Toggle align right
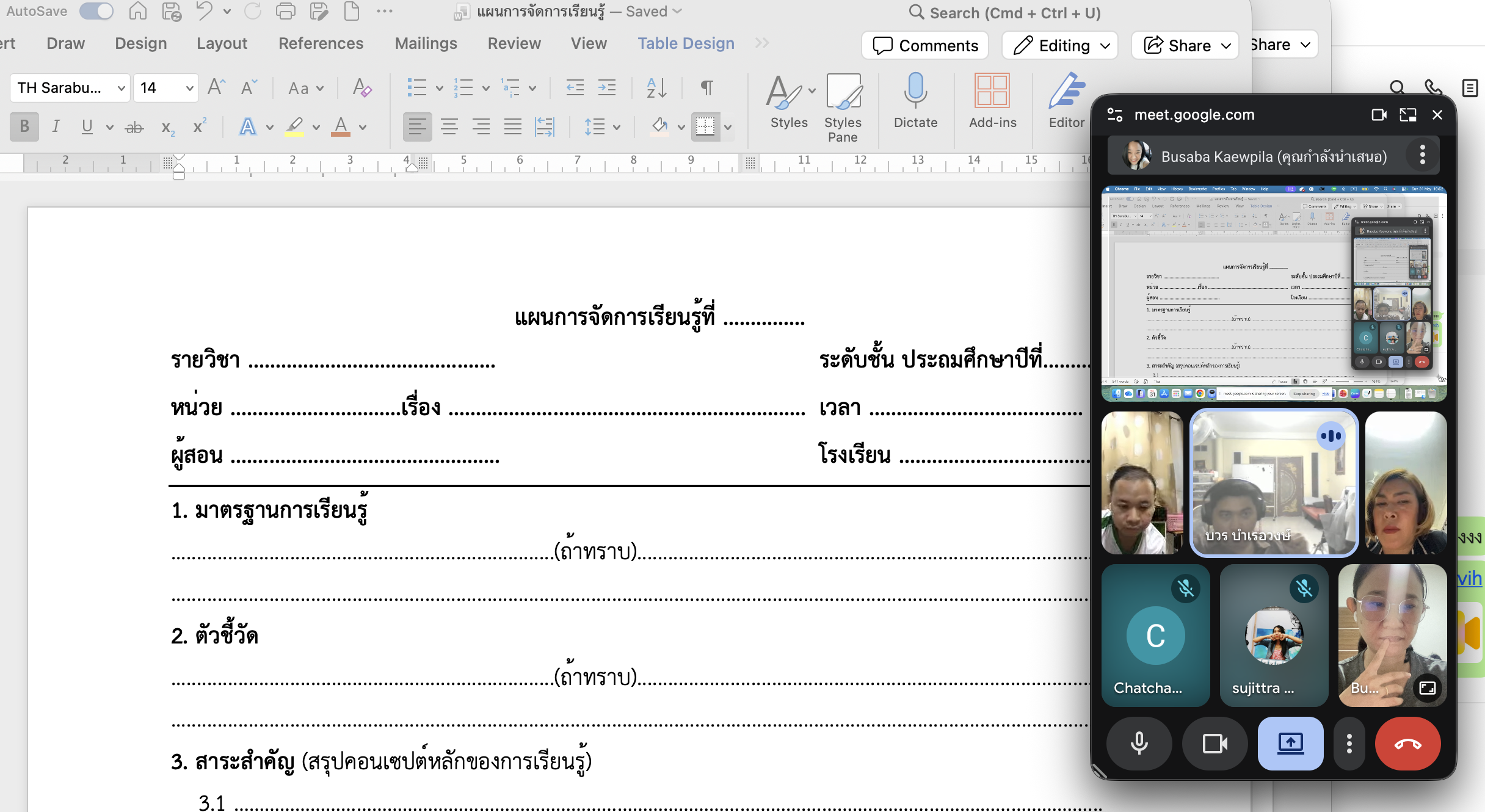 tap(481, 126)
